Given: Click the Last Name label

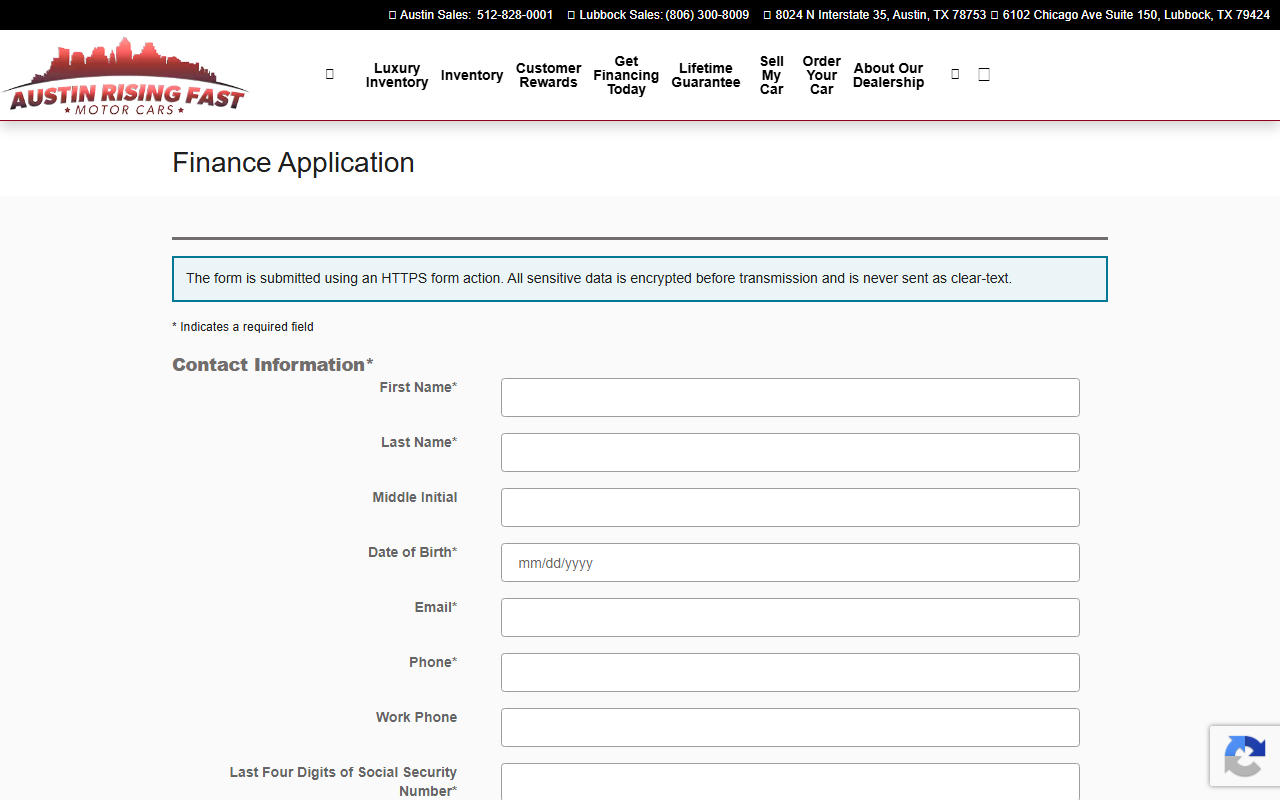Looking at the screenshot, I should click(419, 442).
